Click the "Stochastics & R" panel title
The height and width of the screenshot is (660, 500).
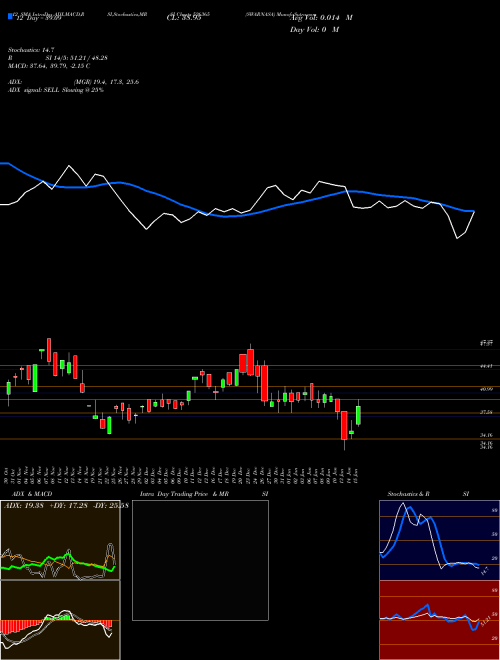click(408, 494)
